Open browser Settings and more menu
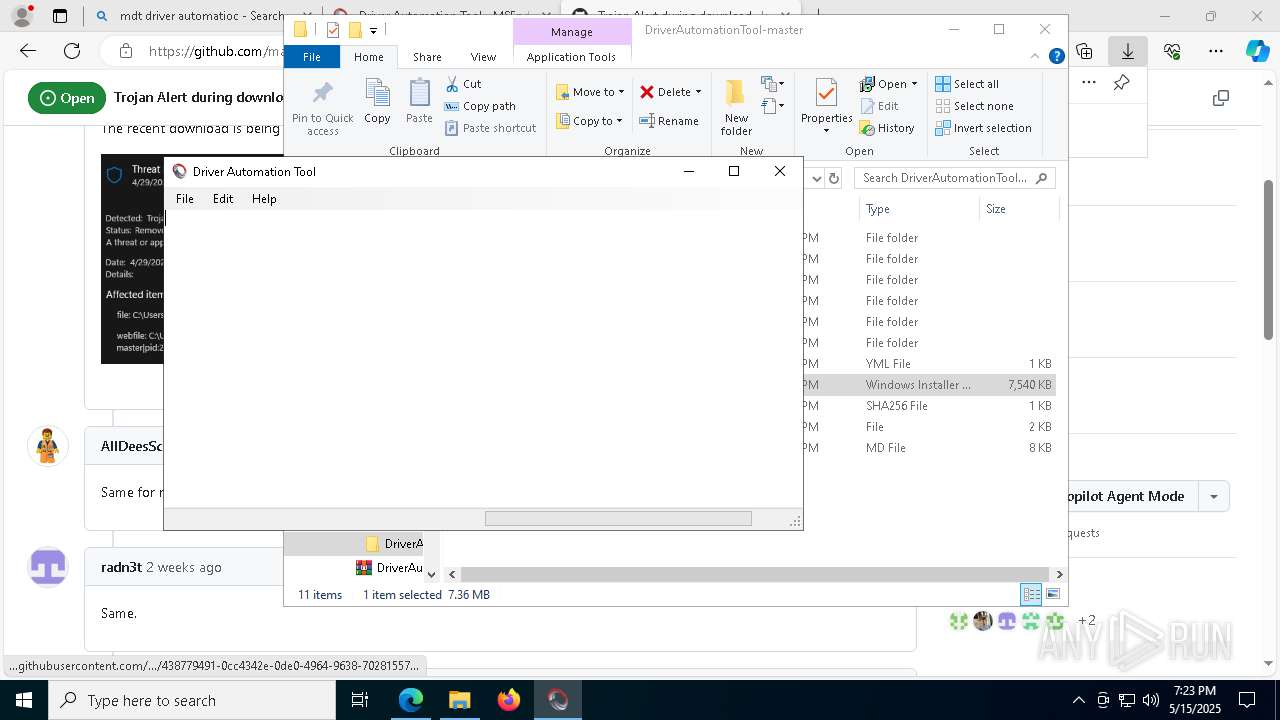This screenshot has height=720, width=1280. coord(1216,51)
